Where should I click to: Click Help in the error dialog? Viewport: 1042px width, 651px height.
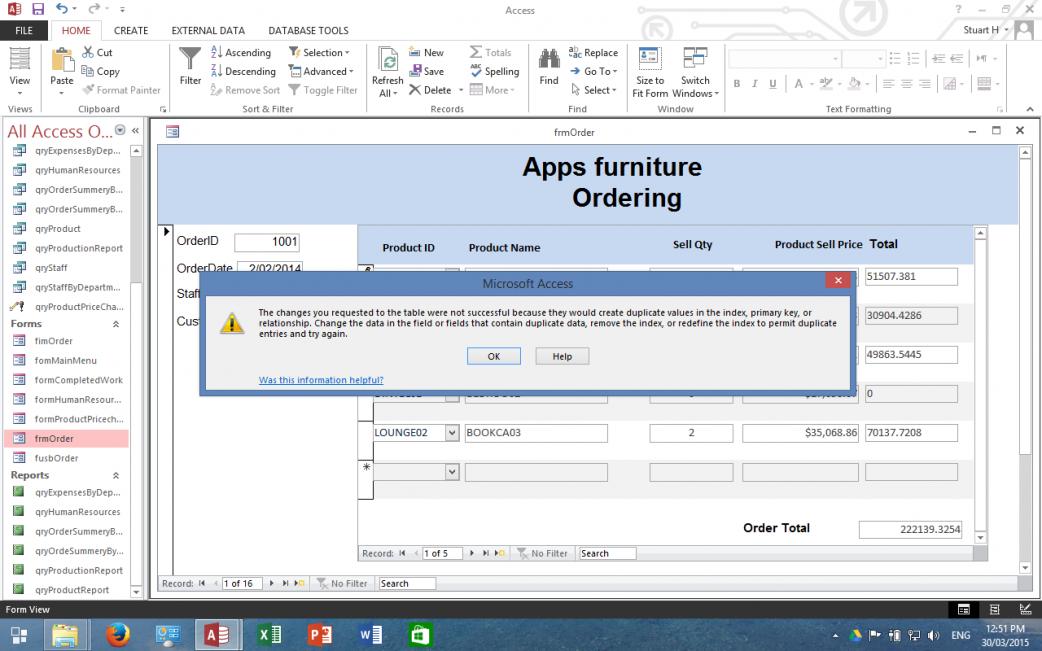(x=562, y=357)
